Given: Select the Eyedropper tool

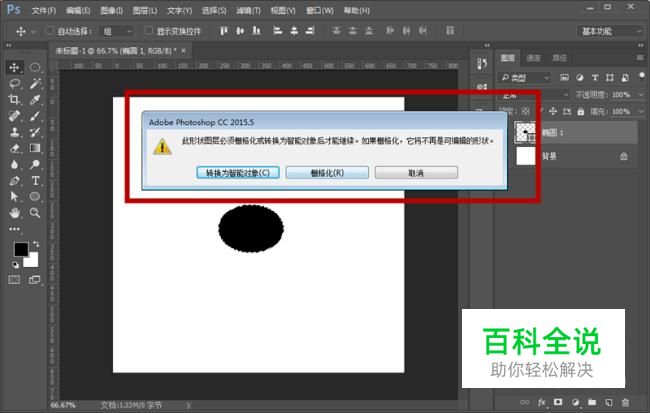Looking at the screenshot, I should [x=35, y=100].
